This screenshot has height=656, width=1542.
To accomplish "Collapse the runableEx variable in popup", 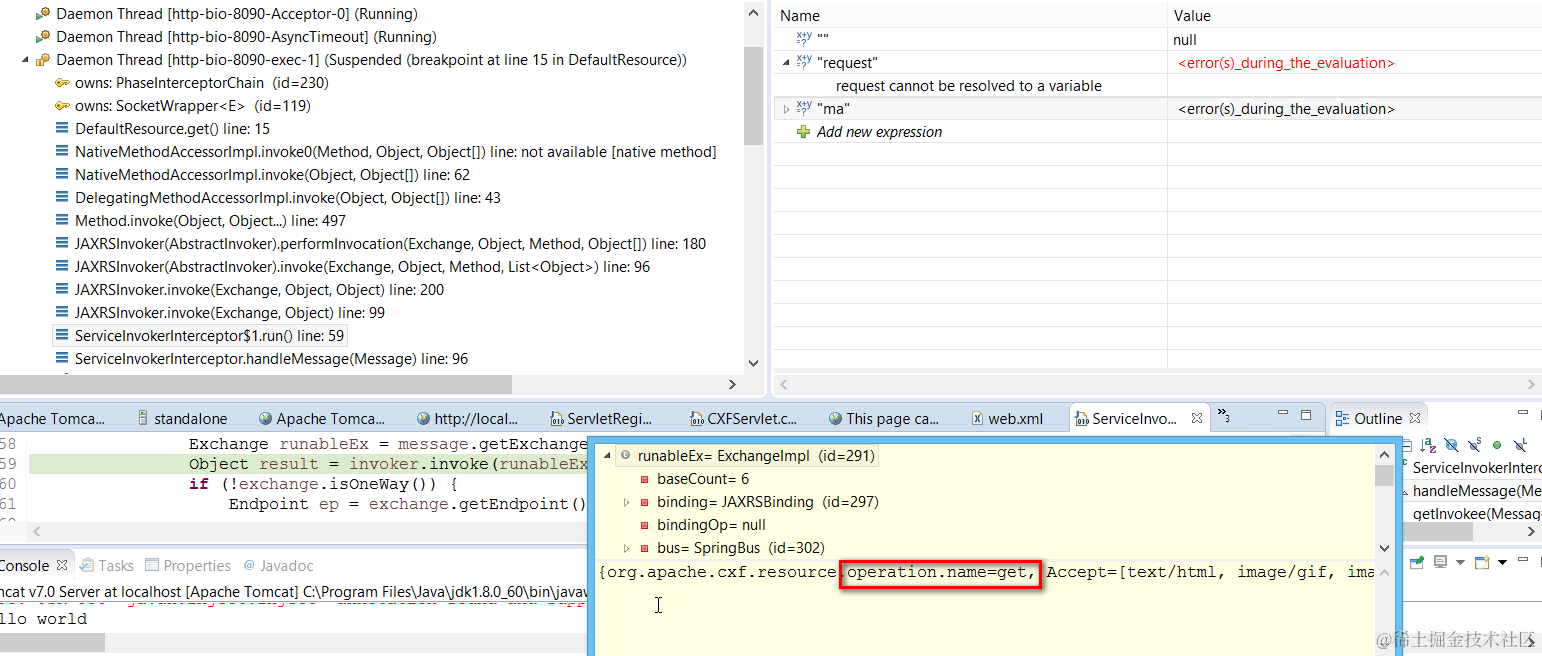I will (606, 456).
